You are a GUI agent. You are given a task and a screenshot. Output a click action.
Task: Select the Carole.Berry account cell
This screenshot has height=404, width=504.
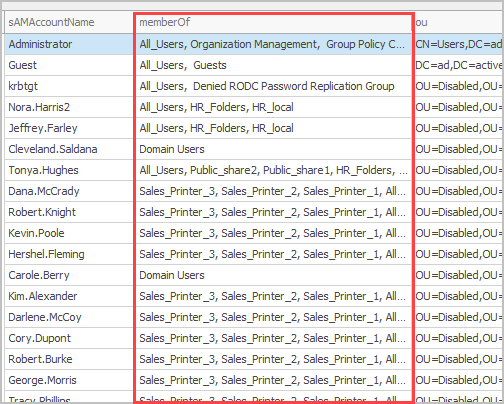coord(69,275)
